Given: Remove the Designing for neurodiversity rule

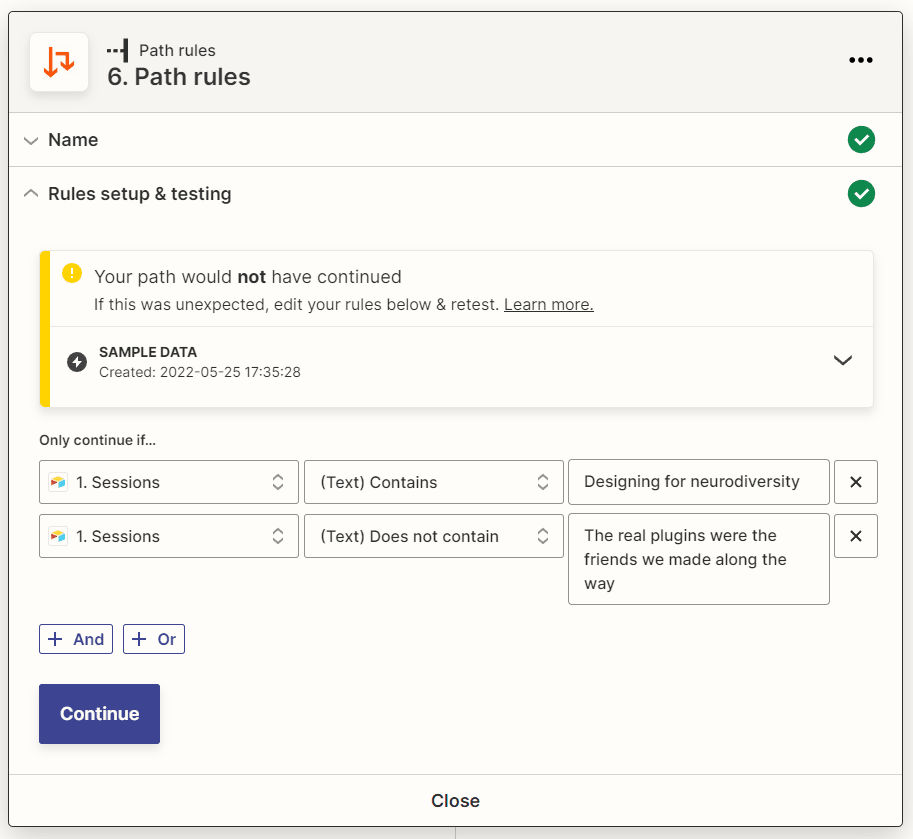Looking at the screenshot, I should tap(856, 482).
